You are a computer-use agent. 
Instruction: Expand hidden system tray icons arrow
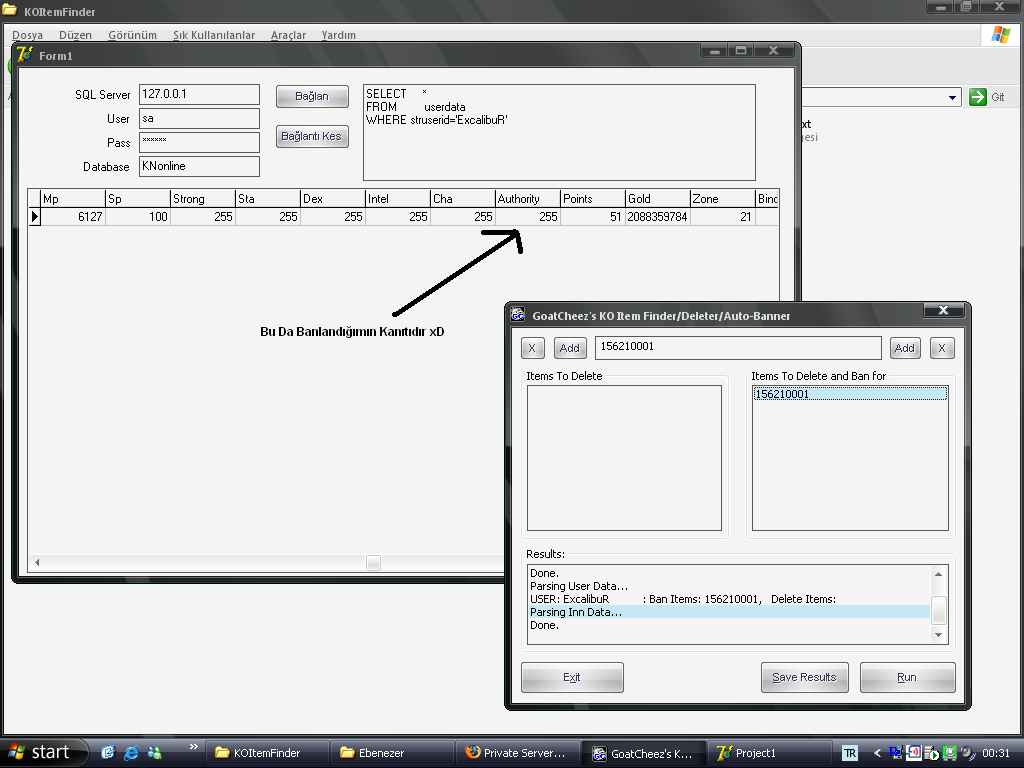[x=877, y=753]
